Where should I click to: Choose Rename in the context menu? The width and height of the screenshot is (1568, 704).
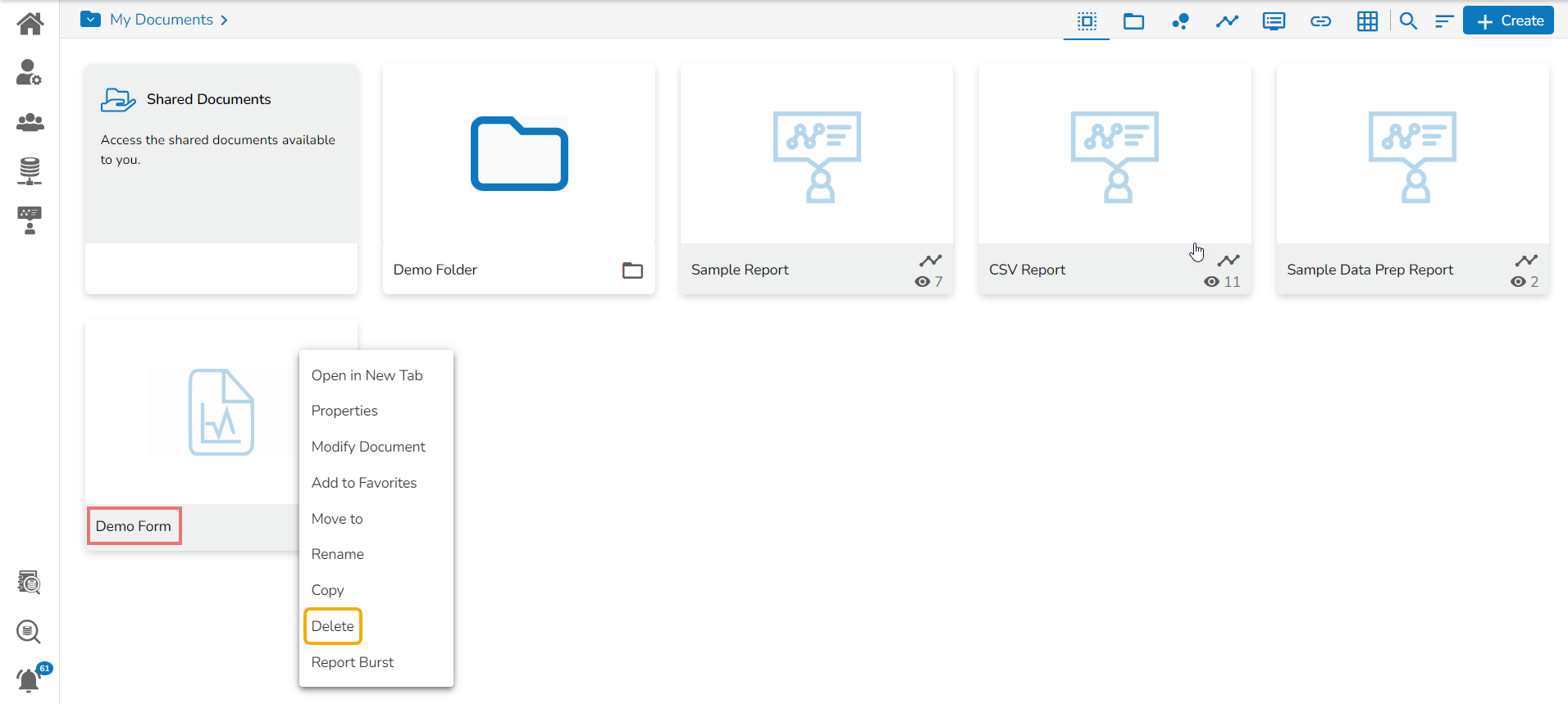337,554
